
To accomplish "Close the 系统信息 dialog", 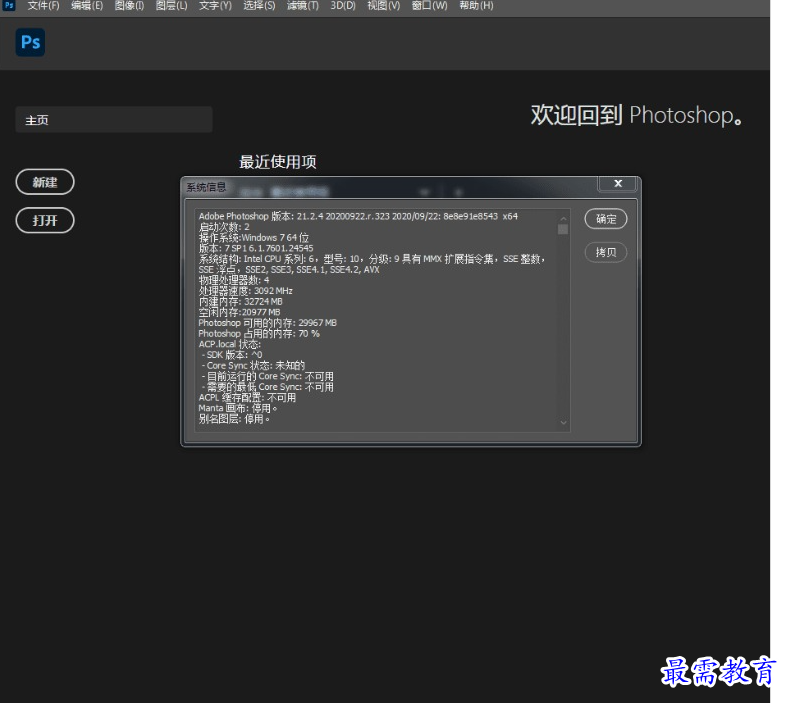I will pyautogui.click(x=618, y=183).
